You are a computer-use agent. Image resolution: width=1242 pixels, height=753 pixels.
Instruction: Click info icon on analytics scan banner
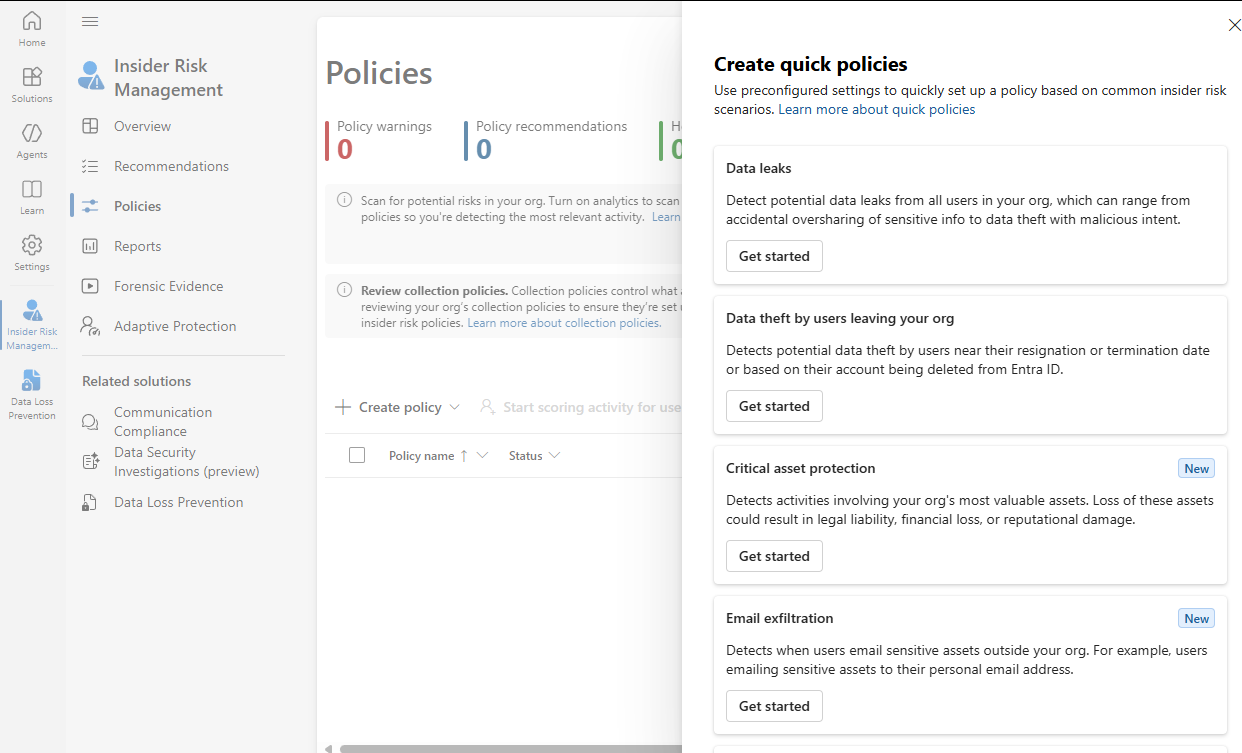344,201
